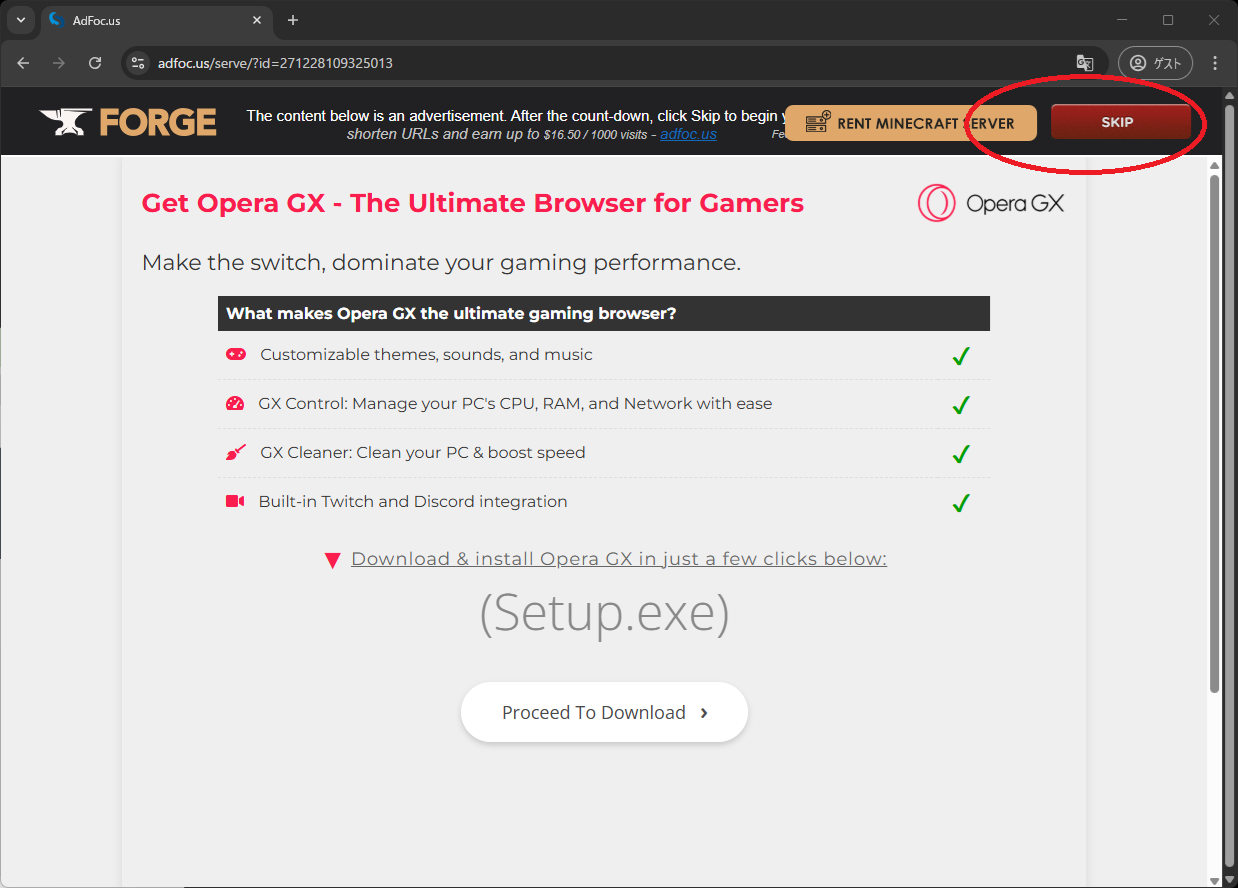The width and height of the screenshot is (1238, 888).
Task: Reload the current page
Action: (95, 63)
